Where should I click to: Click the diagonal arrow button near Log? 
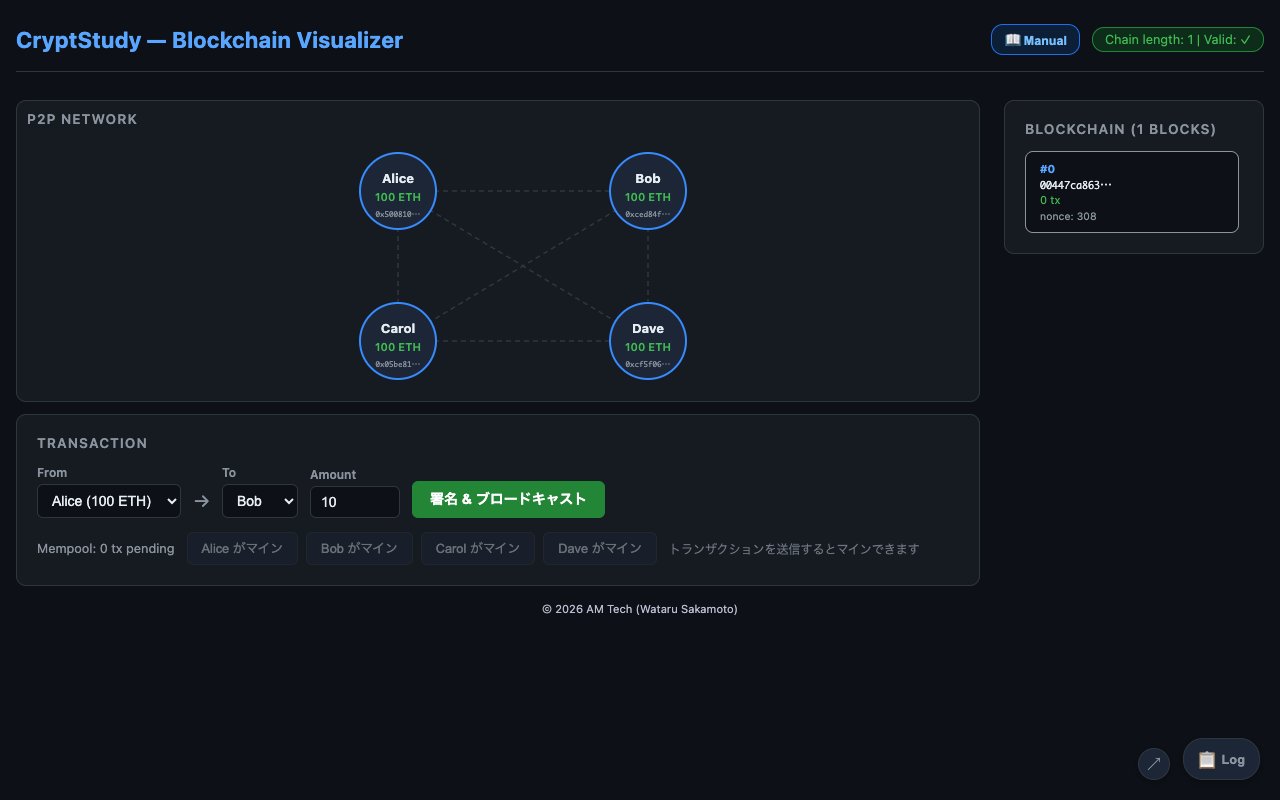(x=1154, y=764)
